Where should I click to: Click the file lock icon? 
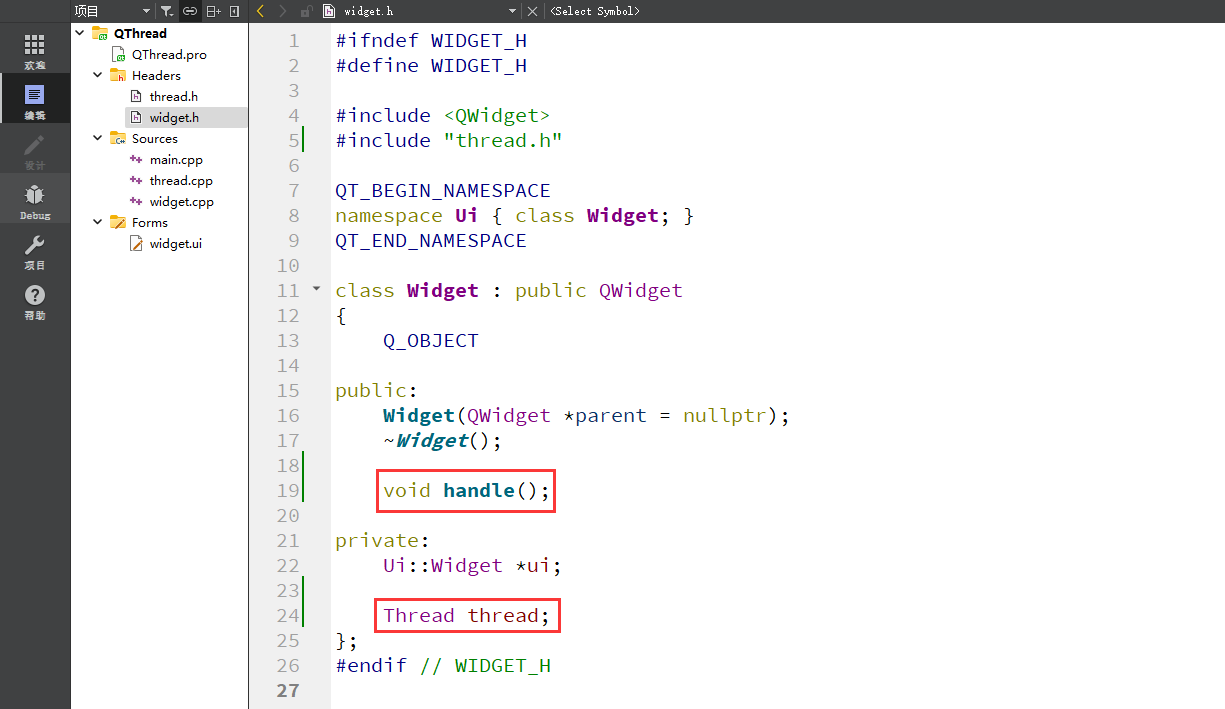coord(305,11)
